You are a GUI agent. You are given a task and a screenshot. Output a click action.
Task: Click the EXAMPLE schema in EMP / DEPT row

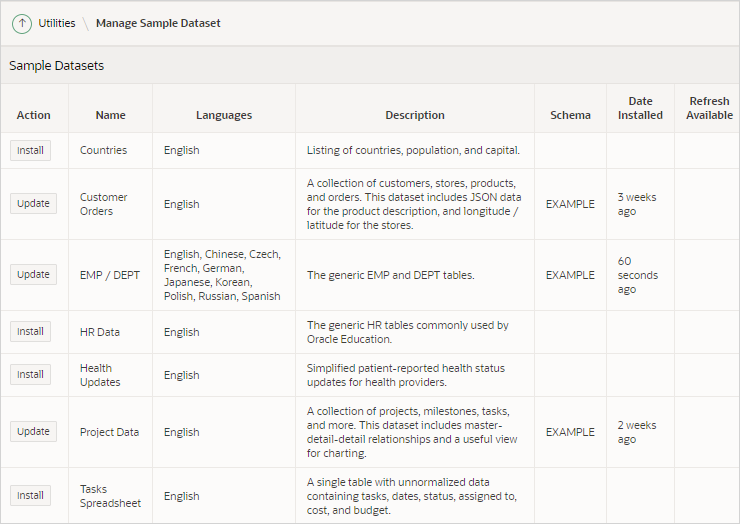tap(570, 275)
